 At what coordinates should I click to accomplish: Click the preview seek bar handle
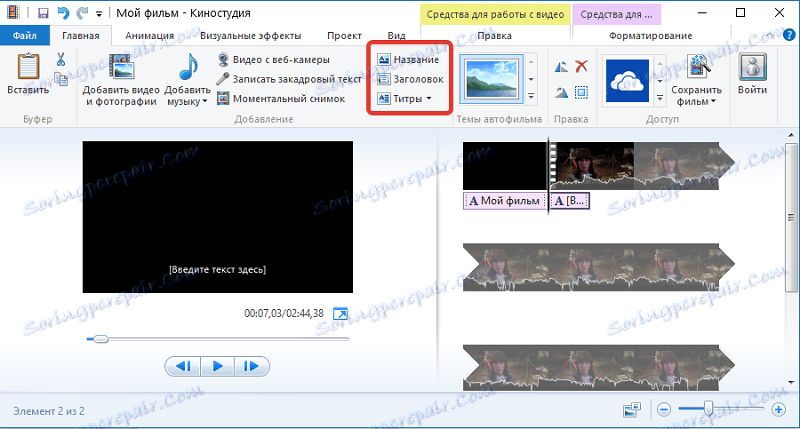pyautogui.click(x=101, y=339)
